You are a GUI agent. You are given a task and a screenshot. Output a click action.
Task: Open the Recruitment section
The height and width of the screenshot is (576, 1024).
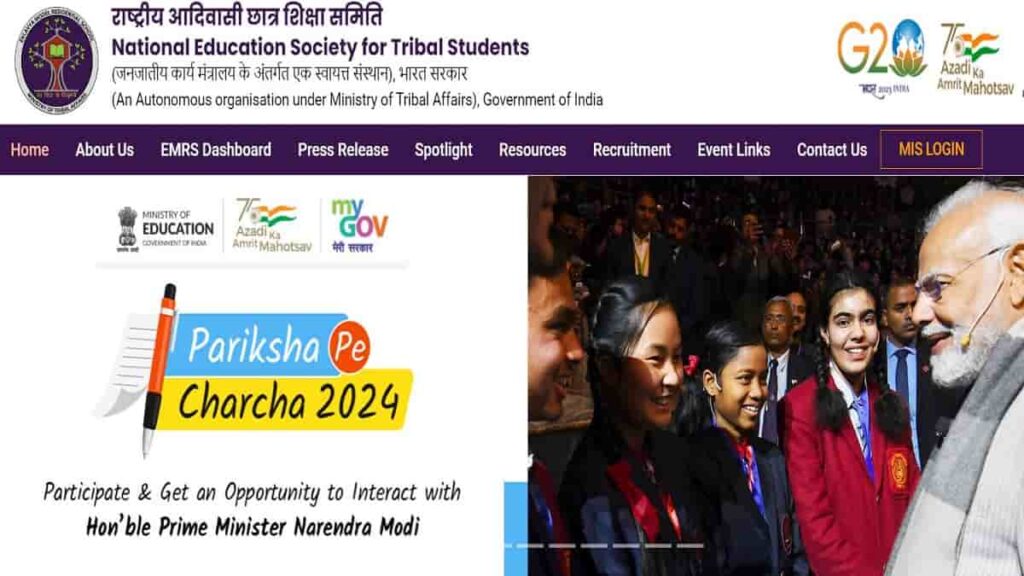click(632, 150)
